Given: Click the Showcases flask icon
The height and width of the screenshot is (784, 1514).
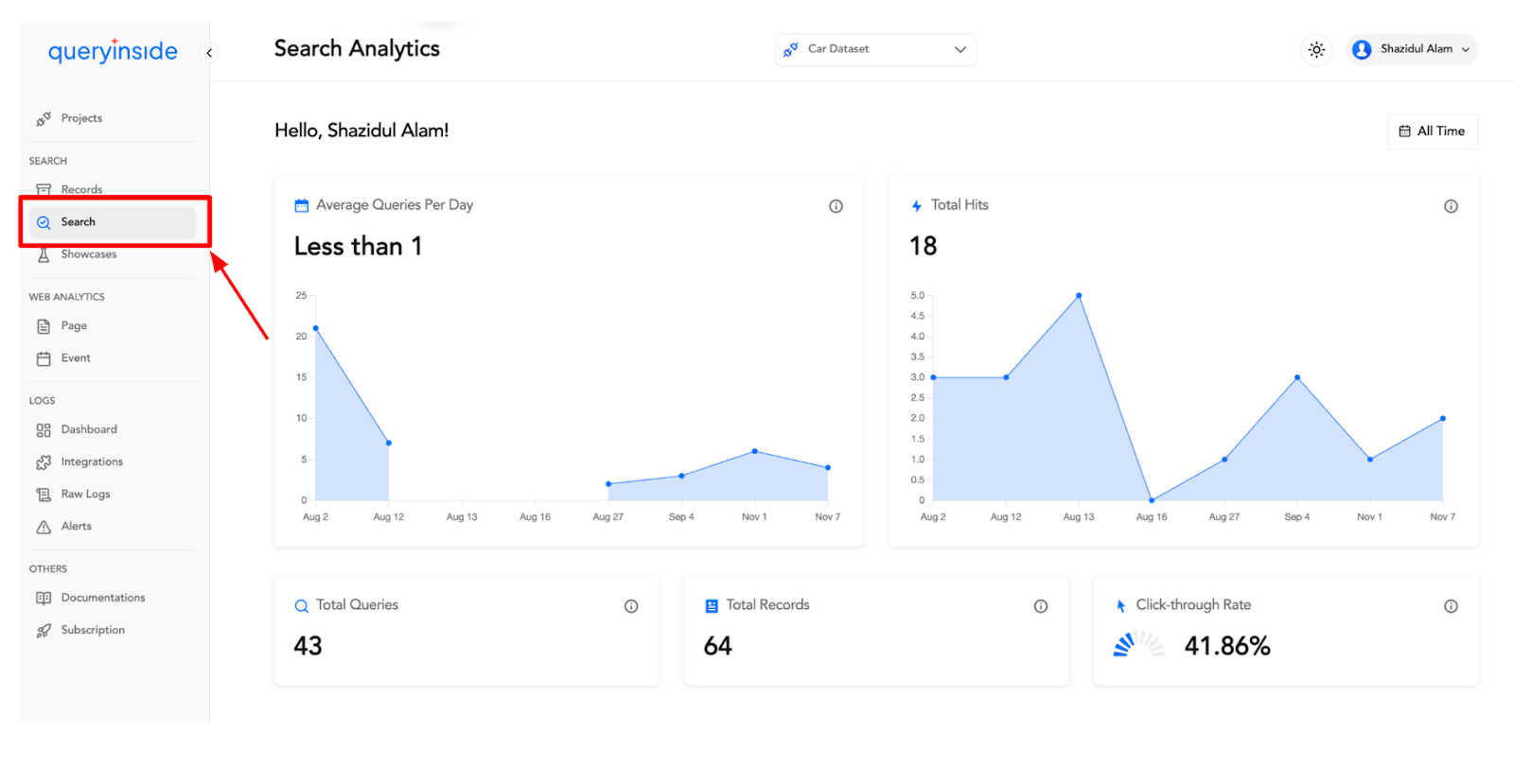Looking at the screenshot, I should click(x=44, y=255).
